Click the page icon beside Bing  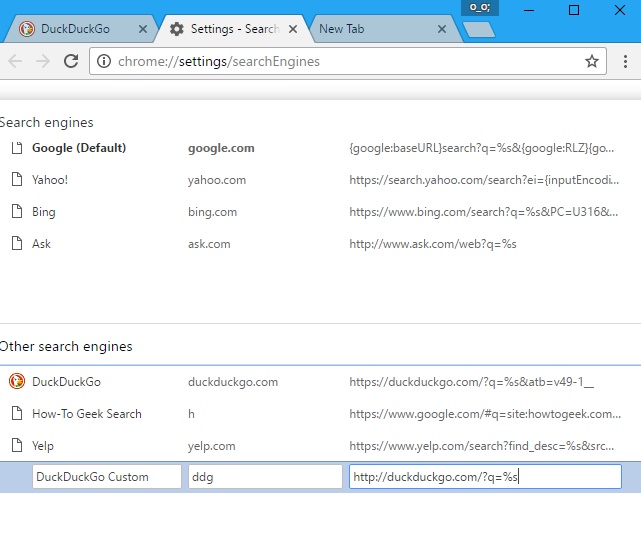(17, 211)
